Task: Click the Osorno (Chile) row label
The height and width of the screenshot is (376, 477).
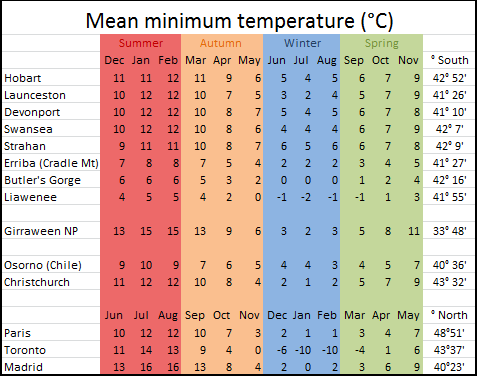Action: (x=43, y=265)
